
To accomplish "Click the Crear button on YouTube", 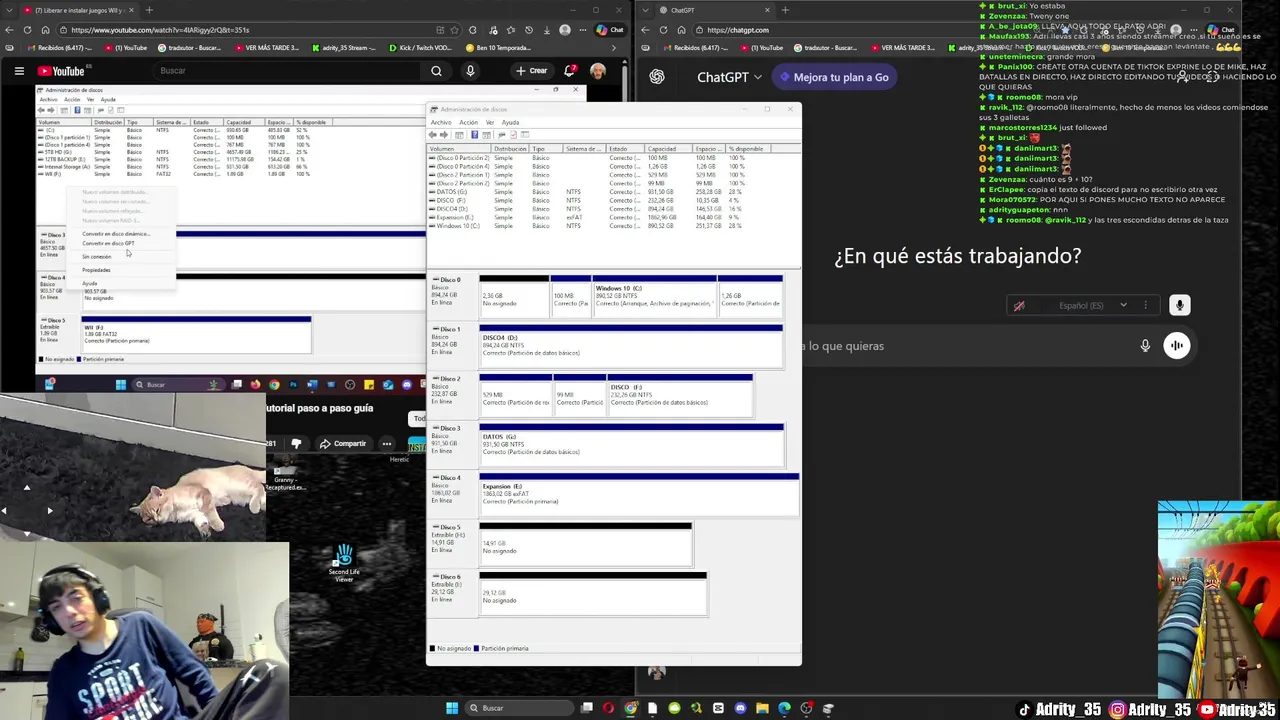I will click(531, 71).
